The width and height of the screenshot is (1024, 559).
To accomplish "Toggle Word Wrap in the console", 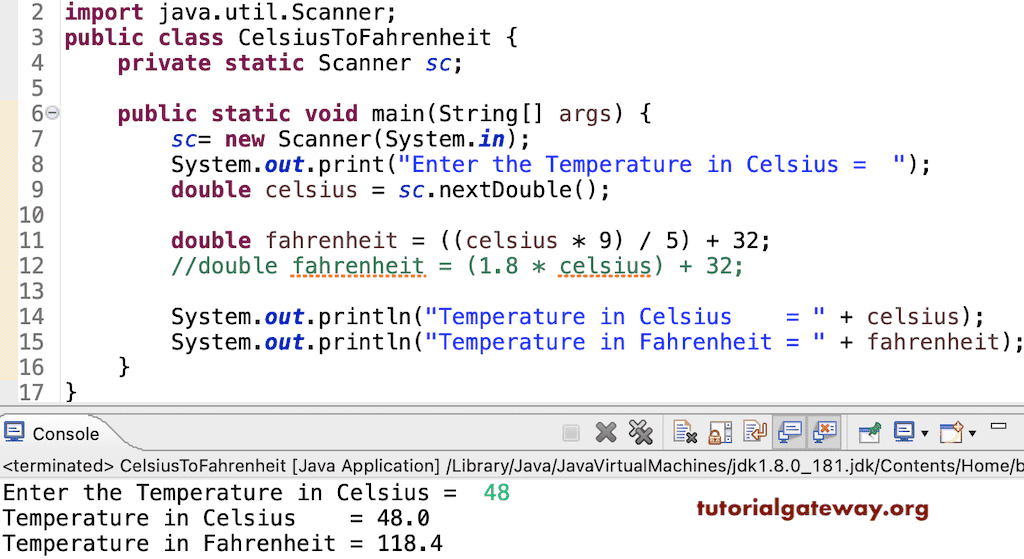I will point(755,432).
